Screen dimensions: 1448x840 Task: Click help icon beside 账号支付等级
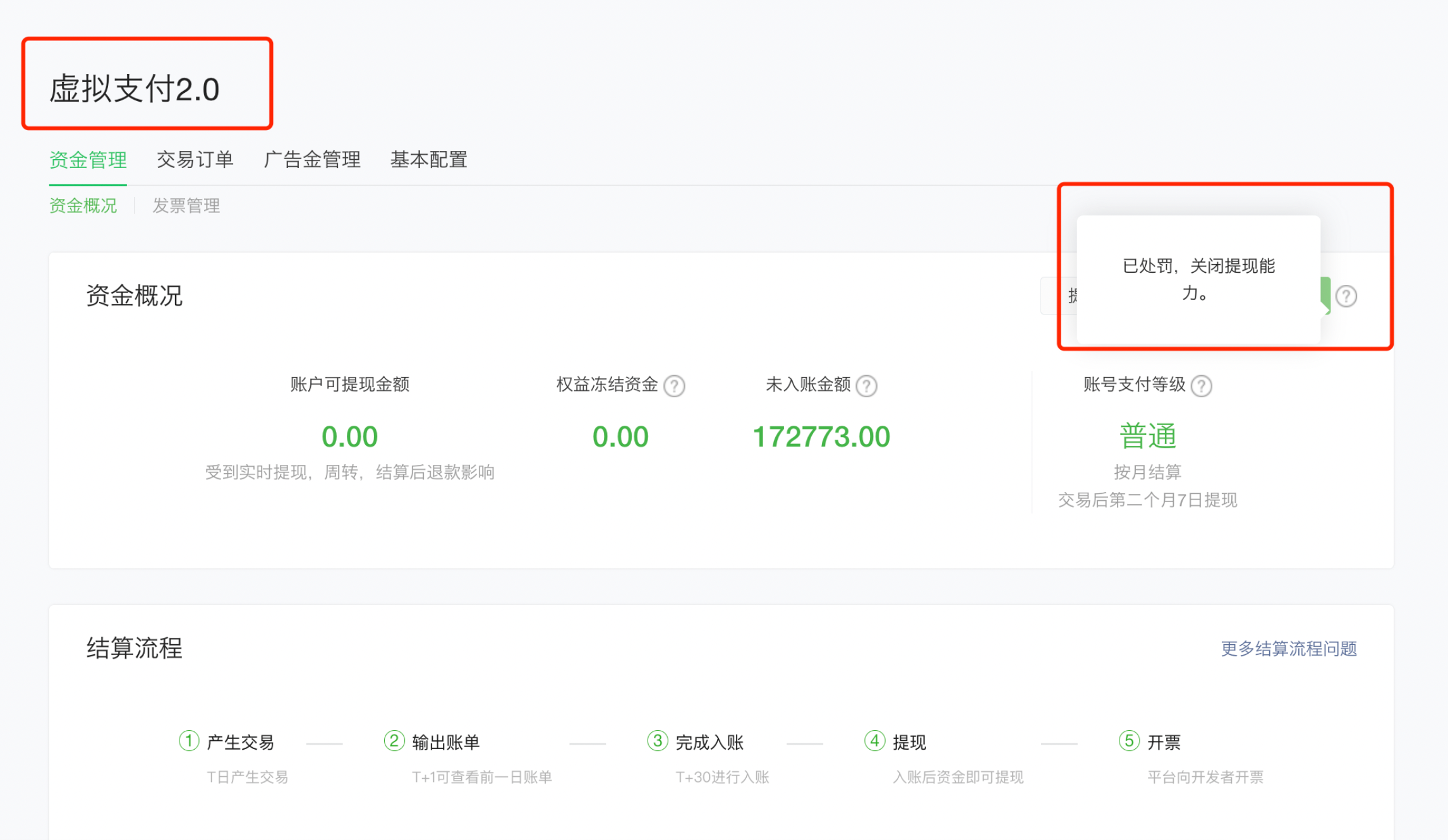(1201, 385)
